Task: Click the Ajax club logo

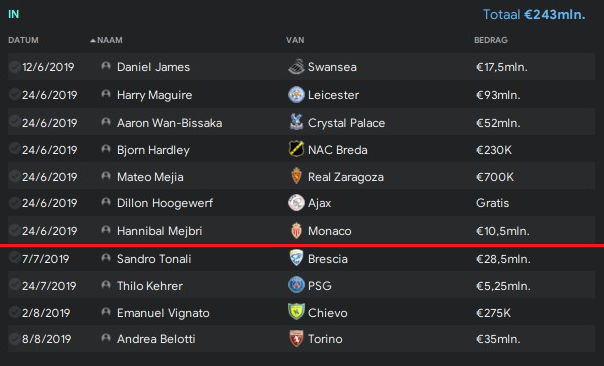Action: tap(296, 203)
